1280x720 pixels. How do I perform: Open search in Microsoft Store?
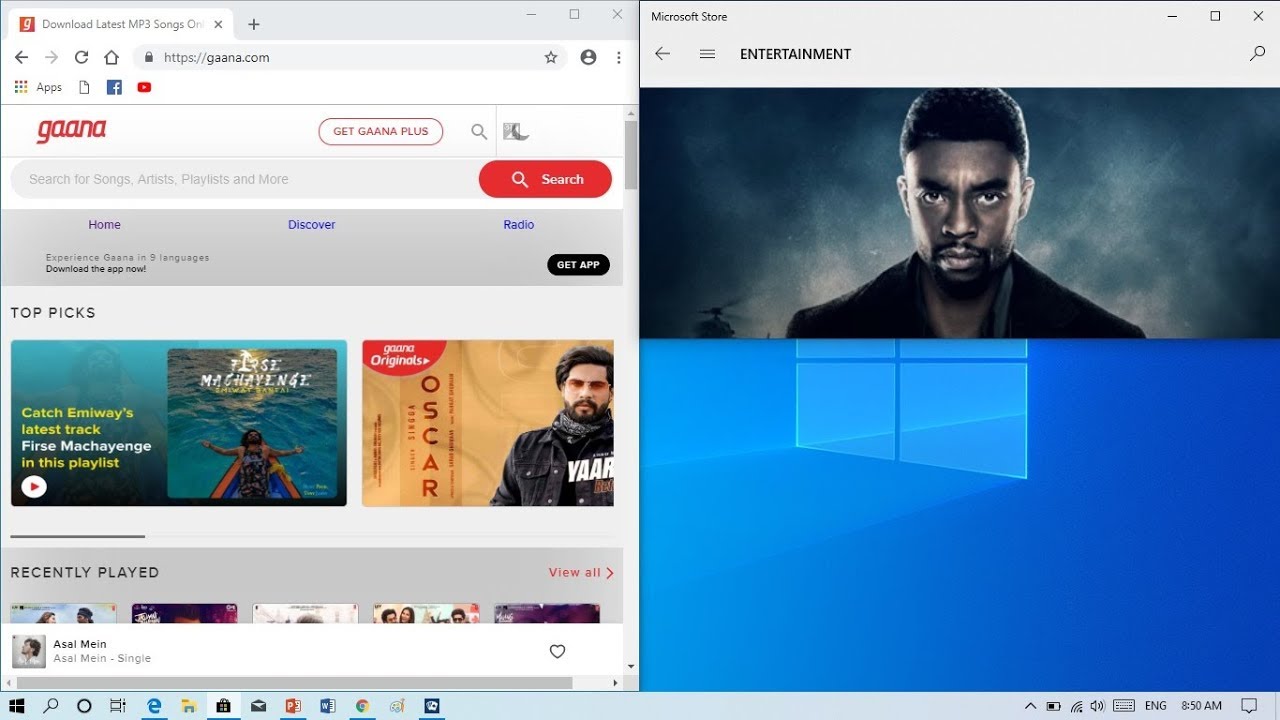tap(1258, 54)
